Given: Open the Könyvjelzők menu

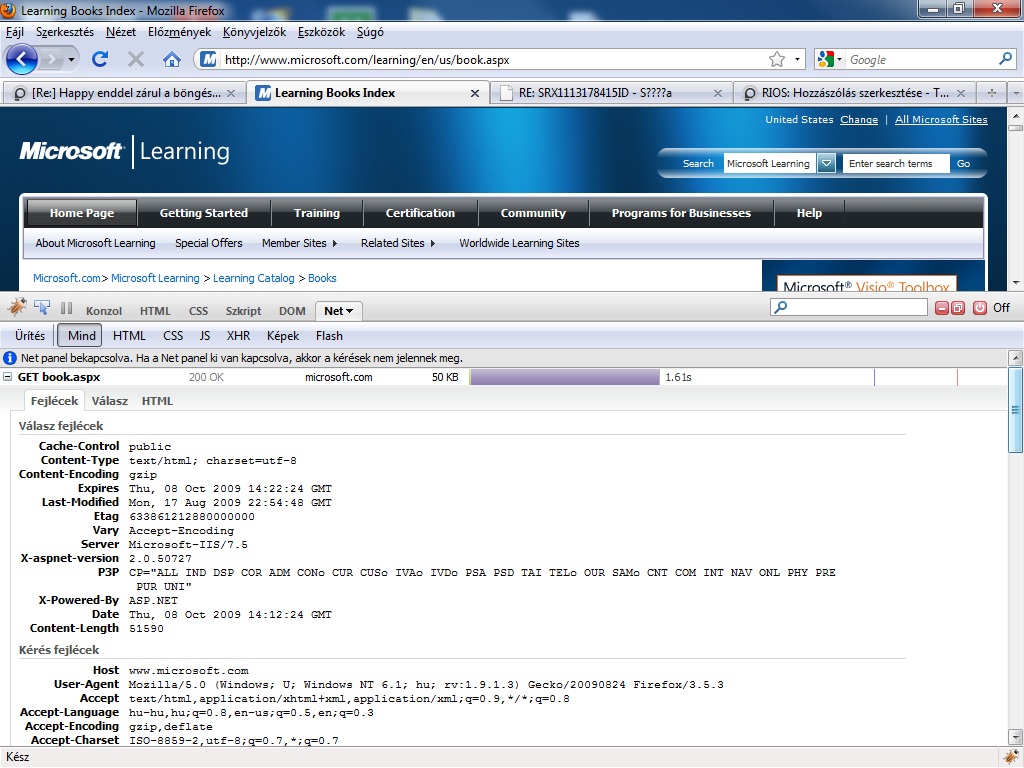Looking at the screenshot, I should 254,32.
